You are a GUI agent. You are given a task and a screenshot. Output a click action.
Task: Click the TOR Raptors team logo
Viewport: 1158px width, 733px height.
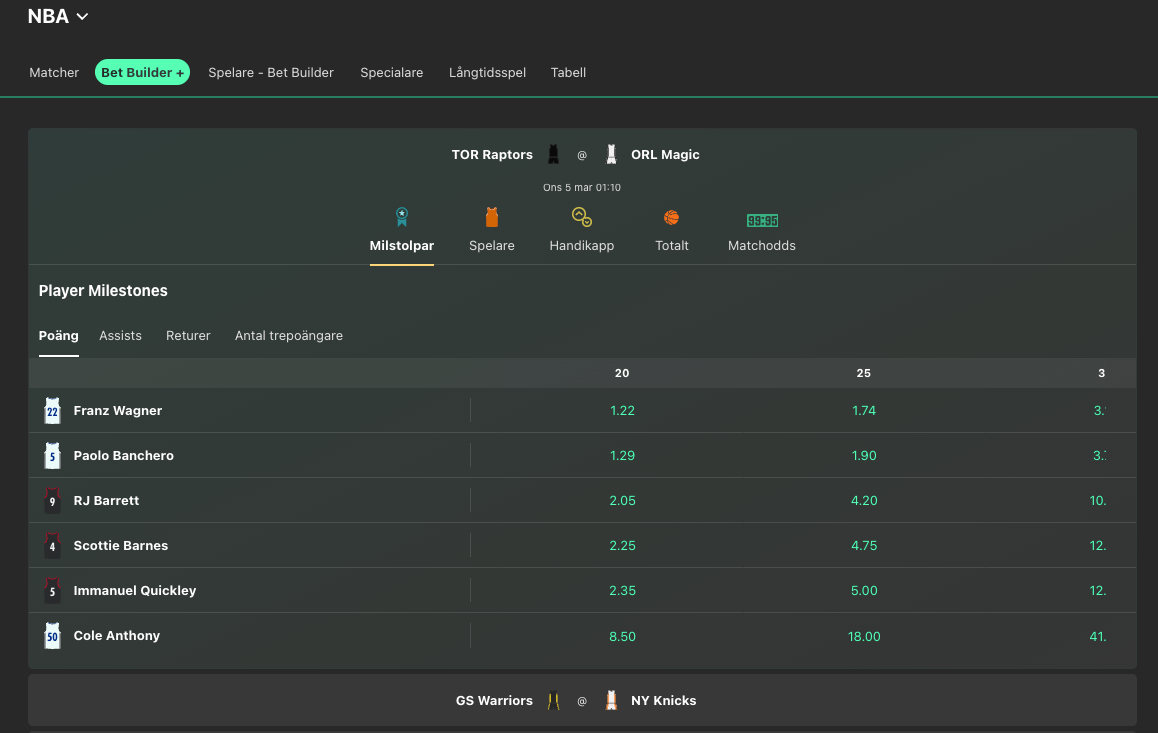pos(553,154)
